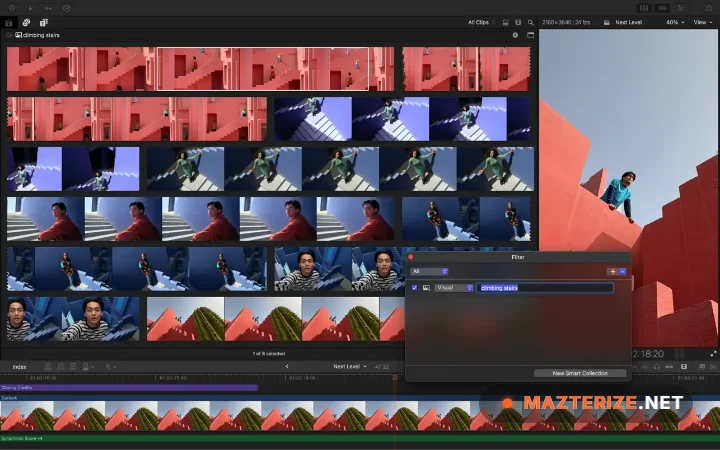720x450 pixels.
Task: Uncheck the Visual rule checkbox
Action: (x=415, y=288)
